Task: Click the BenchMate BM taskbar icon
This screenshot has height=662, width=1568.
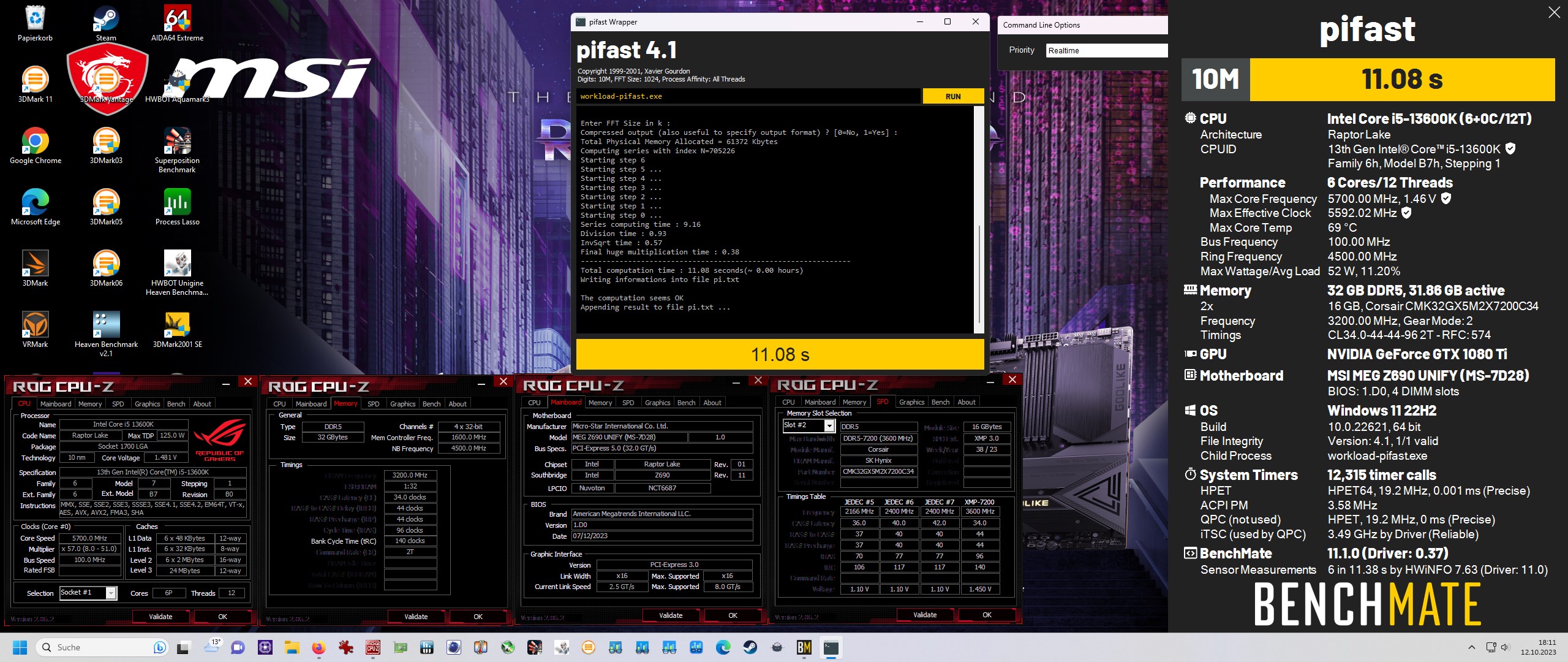Action: (x=804, y=647)
